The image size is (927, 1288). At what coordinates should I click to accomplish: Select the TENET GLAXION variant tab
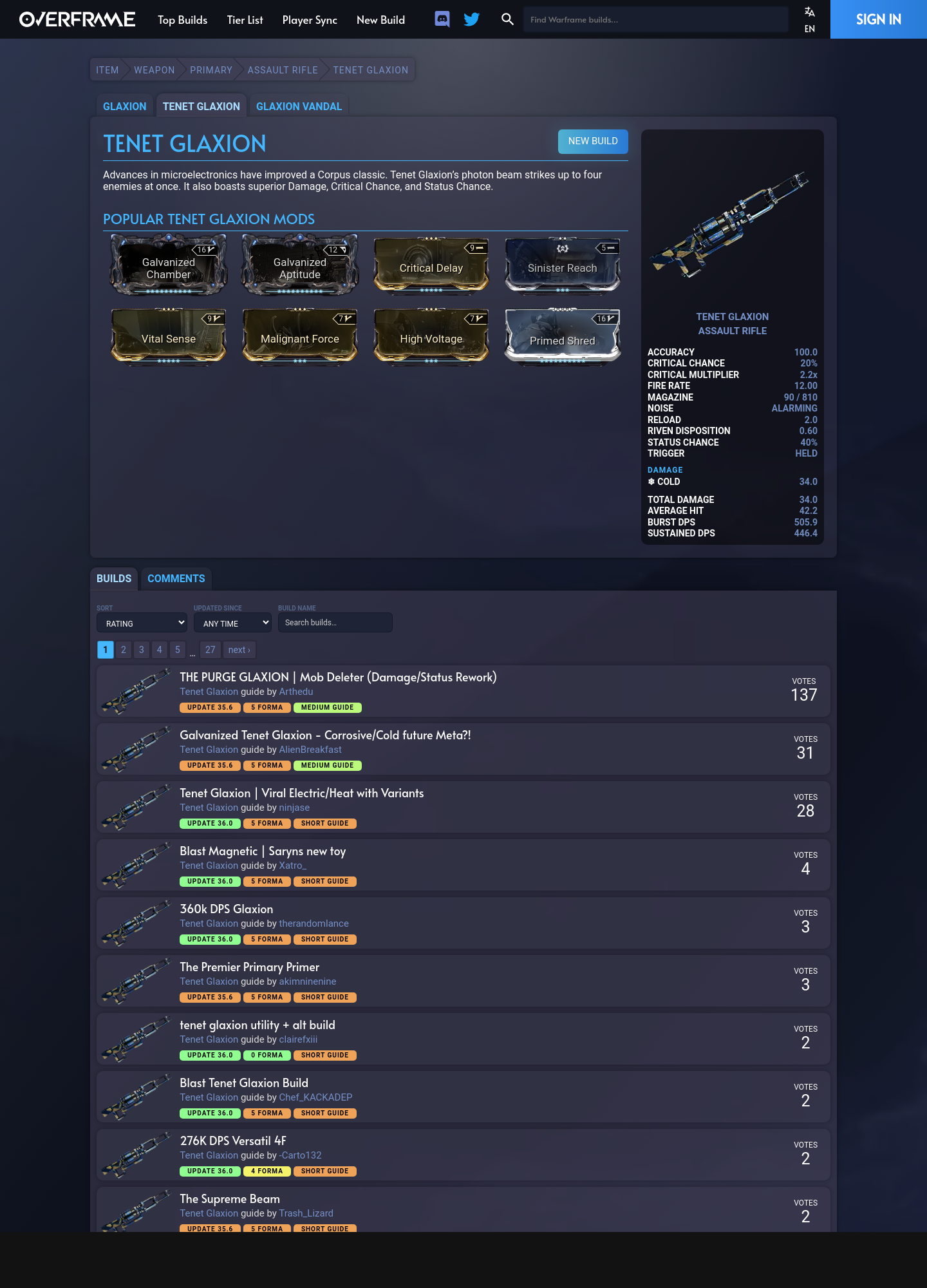pyautogui.click(x=201, y=106)
